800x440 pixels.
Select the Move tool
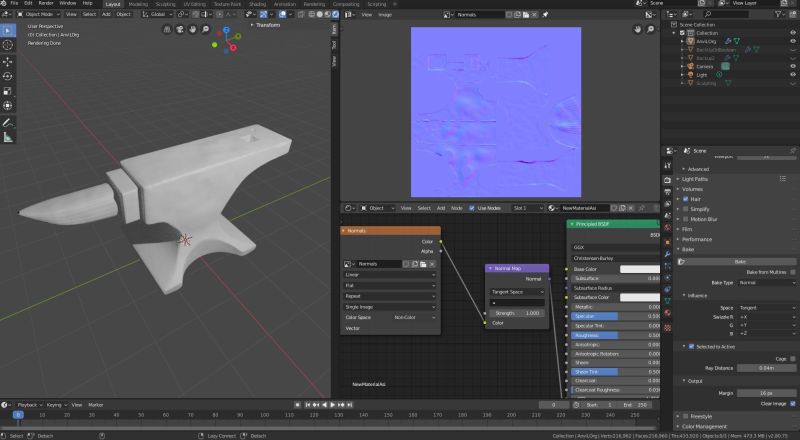[8, 62]
